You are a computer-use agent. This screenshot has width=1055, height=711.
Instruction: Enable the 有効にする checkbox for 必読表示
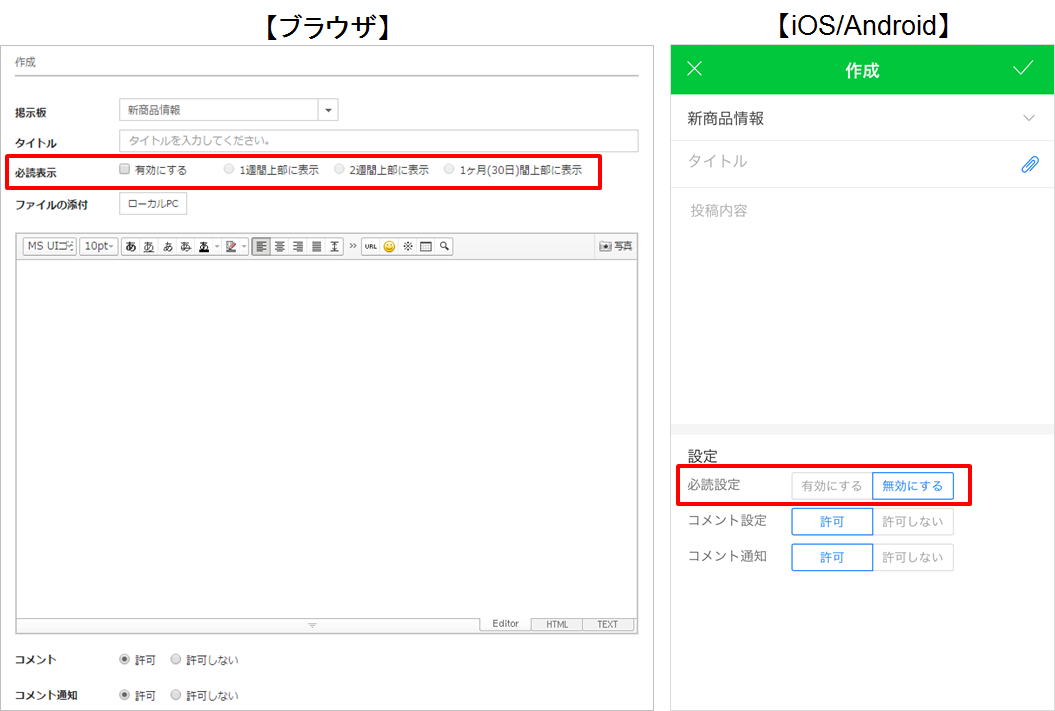tap(125, 169)
